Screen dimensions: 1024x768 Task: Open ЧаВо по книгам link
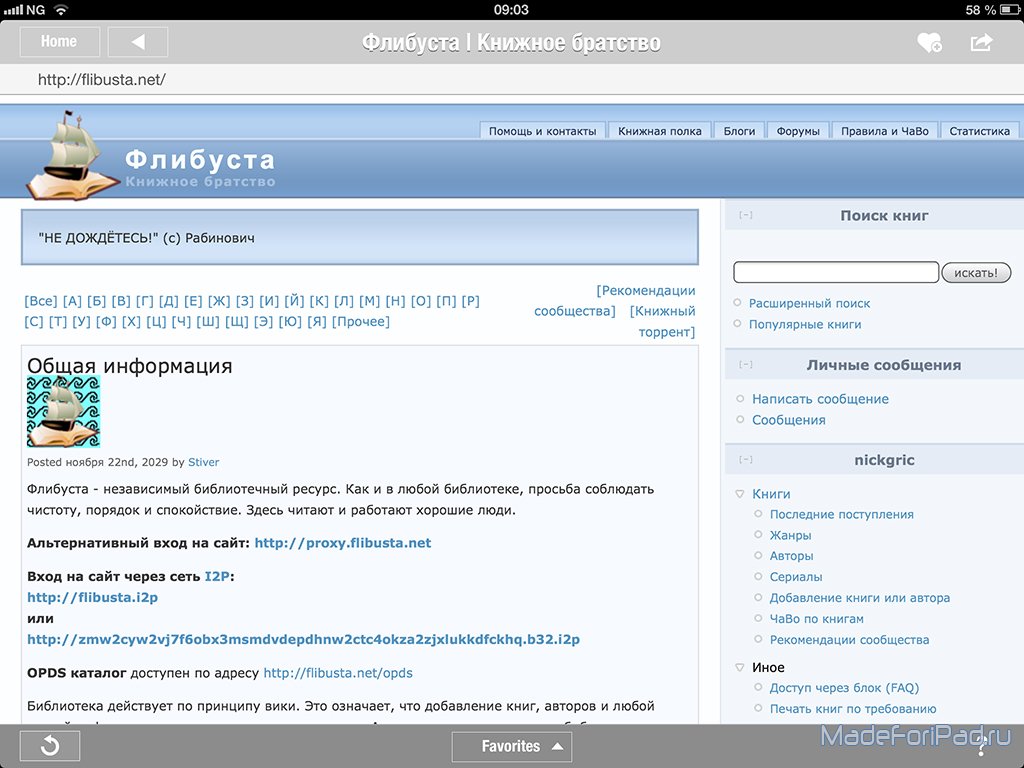click(817, 619)
